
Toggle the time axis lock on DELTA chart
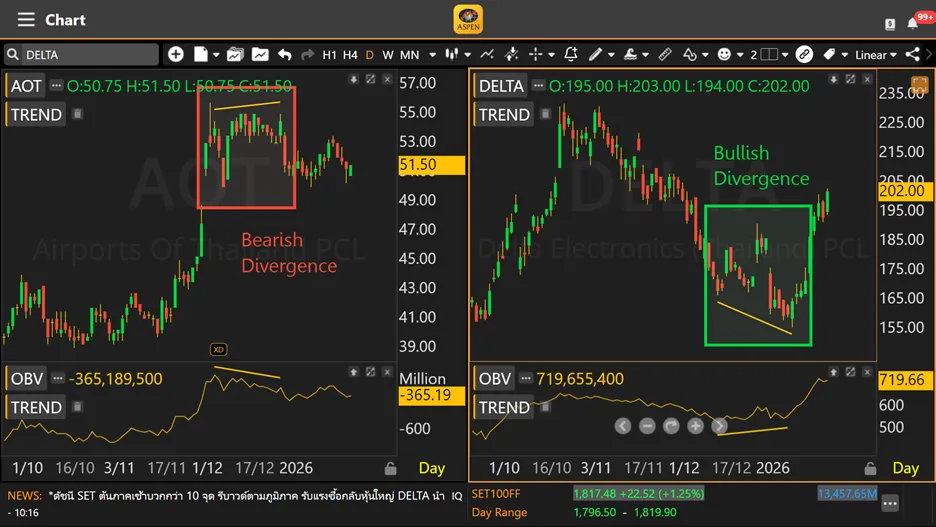click(x=870, y=468)
